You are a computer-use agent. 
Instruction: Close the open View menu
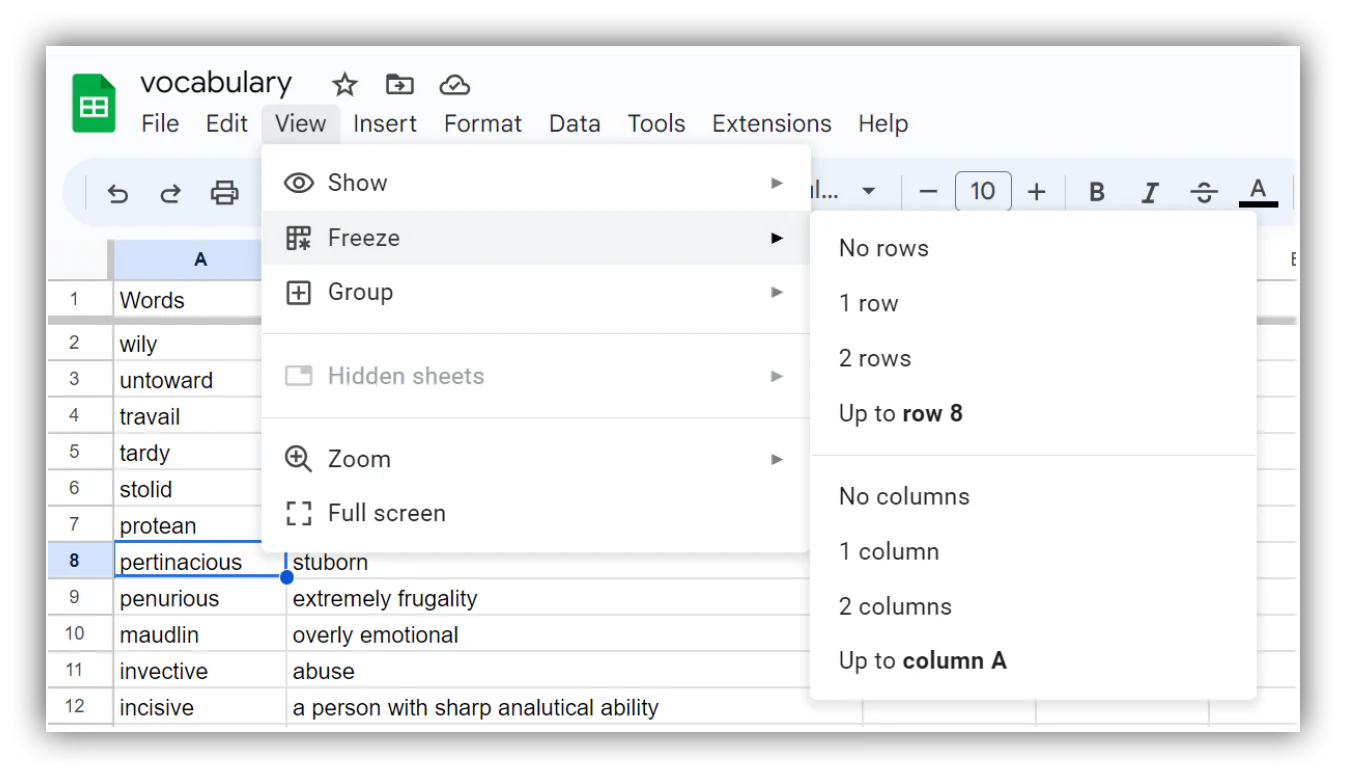(301, 124)
